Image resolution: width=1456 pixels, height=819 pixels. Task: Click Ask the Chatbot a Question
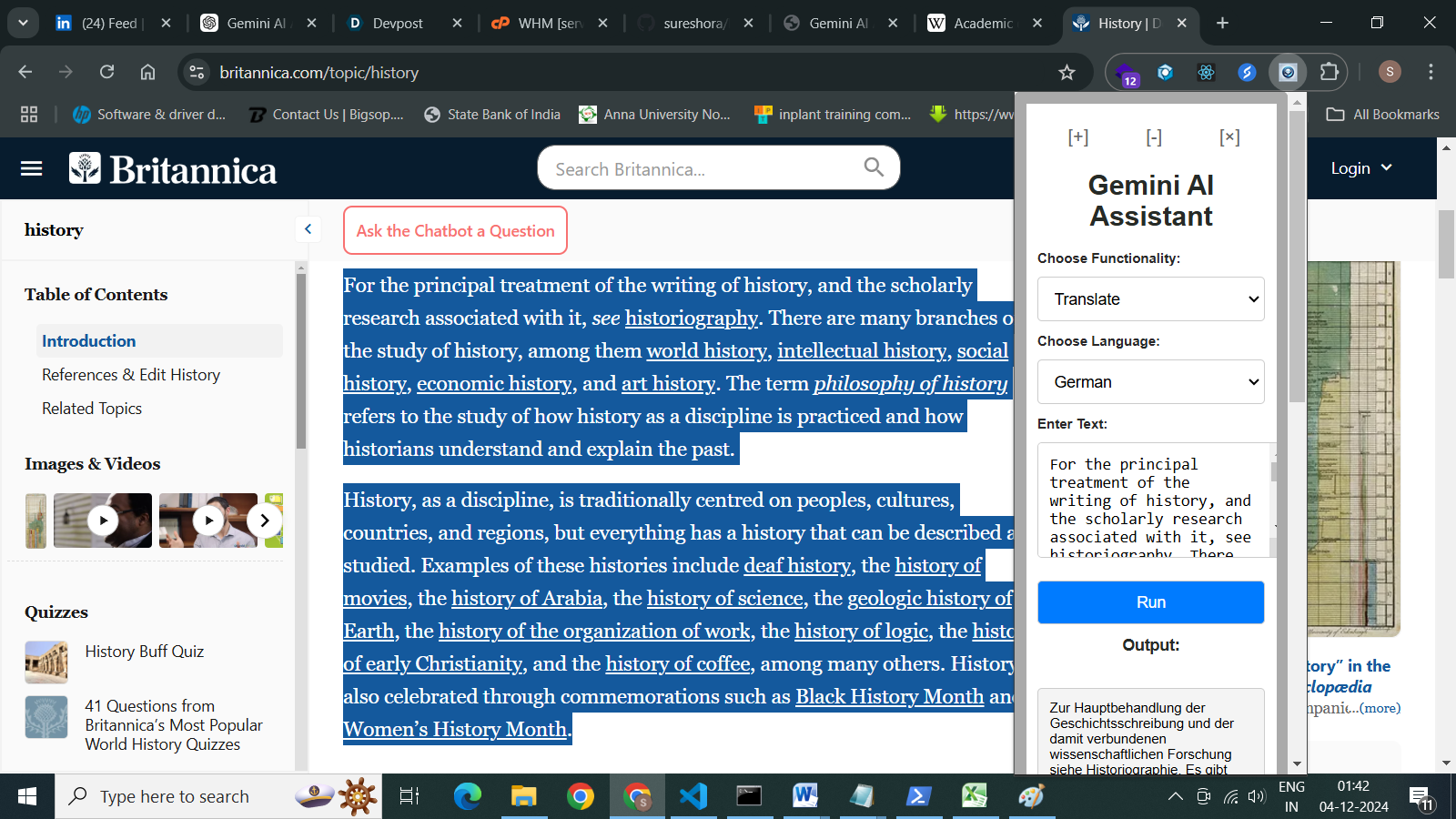(455, 230)
